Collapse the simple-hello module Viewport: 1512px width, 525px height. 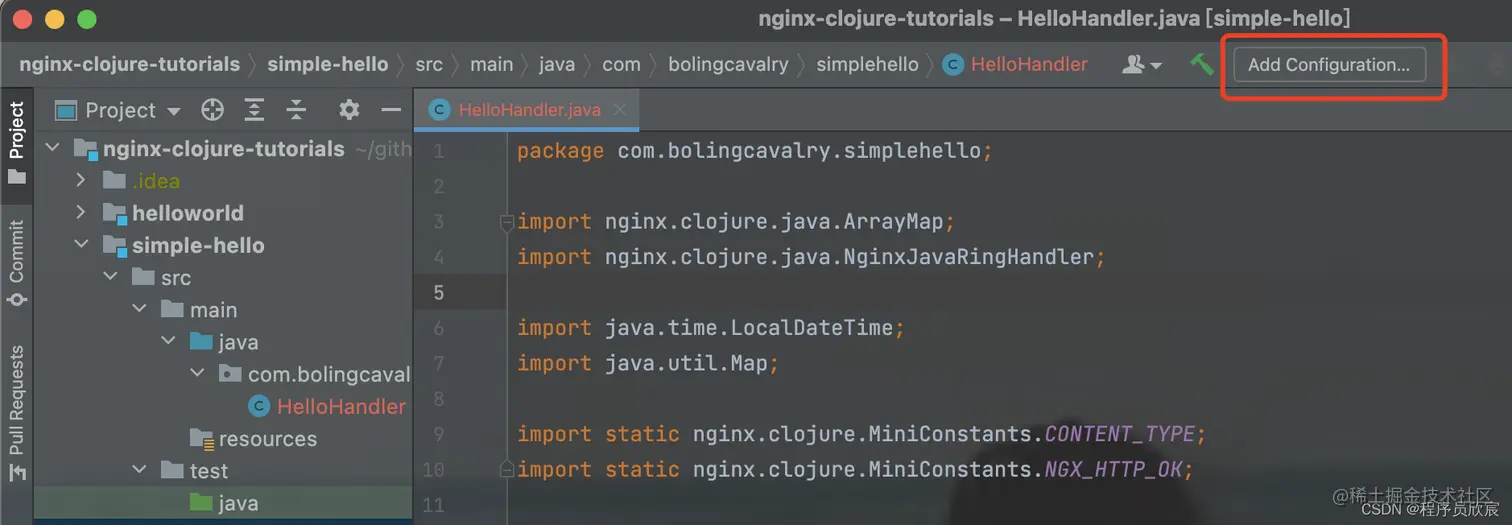pyautogui.click(x=82, y=245)
